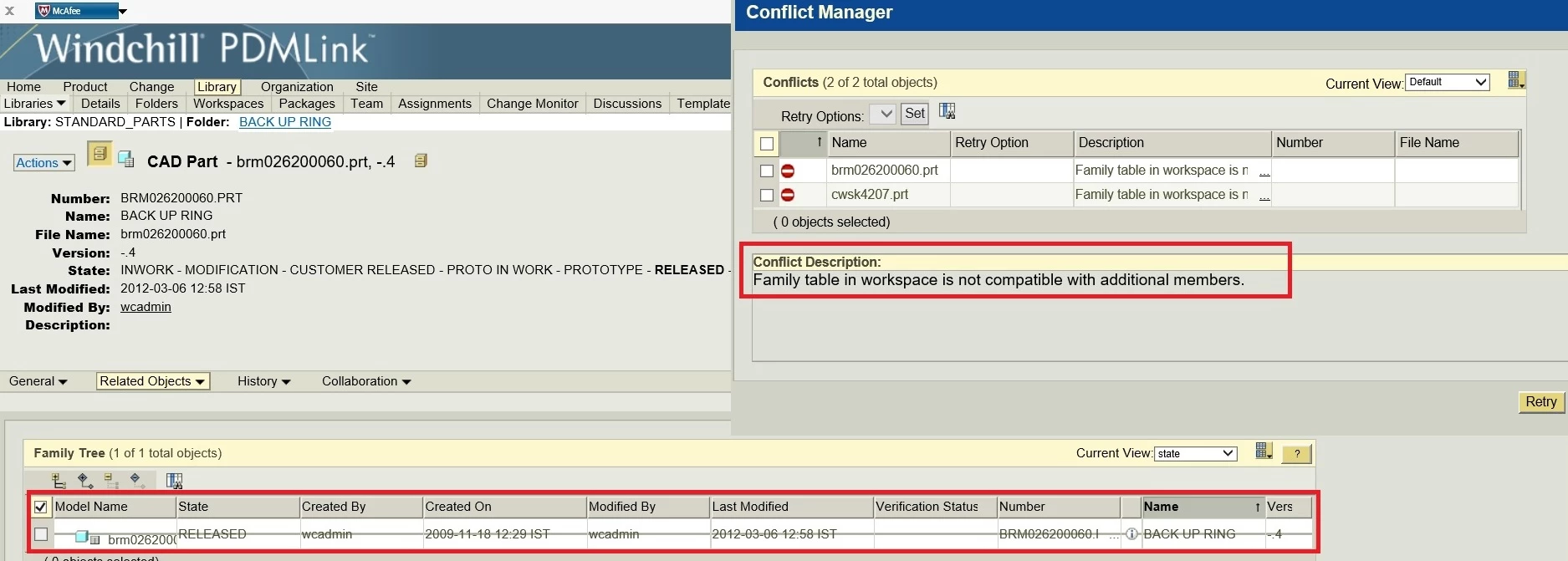This screenshot has height=561, width=1568.
Task: Switch to the Product tab
Action: (85, 87)
